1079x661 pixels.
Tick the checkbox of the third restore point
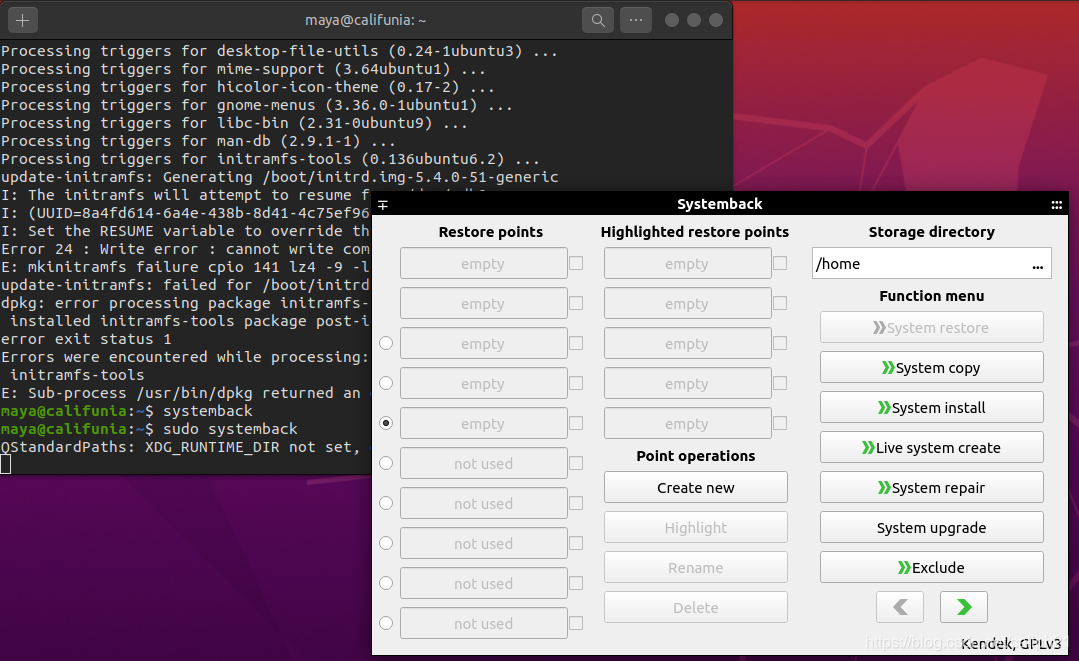[577, 343]
